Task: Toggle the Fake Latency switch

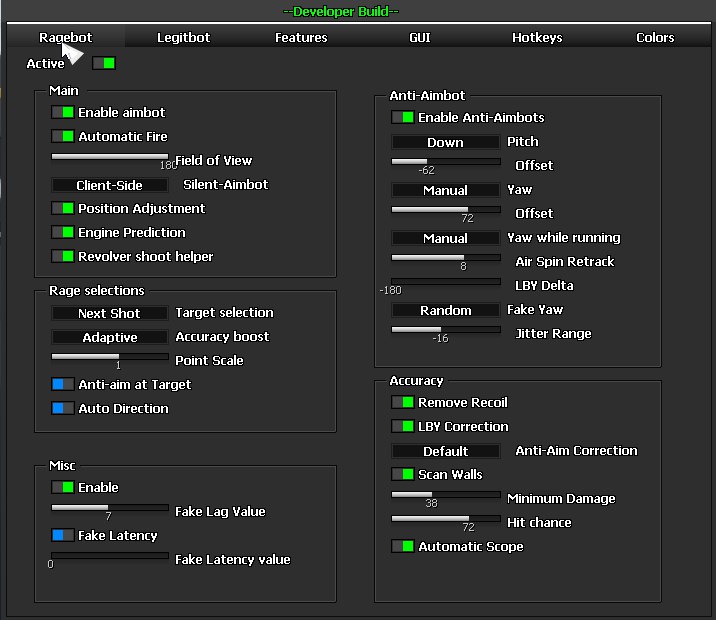Action: (63, 536)
